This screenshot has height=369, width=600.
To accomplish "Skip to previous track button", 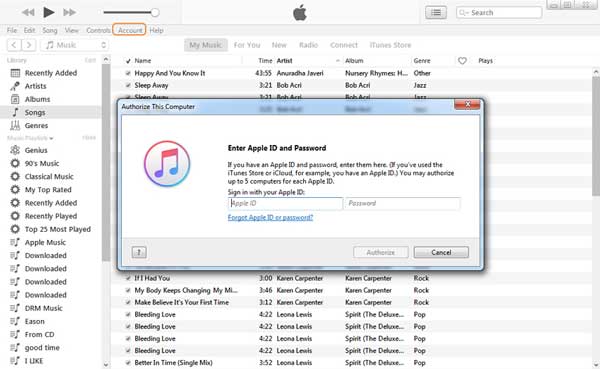I will [28, 13].
